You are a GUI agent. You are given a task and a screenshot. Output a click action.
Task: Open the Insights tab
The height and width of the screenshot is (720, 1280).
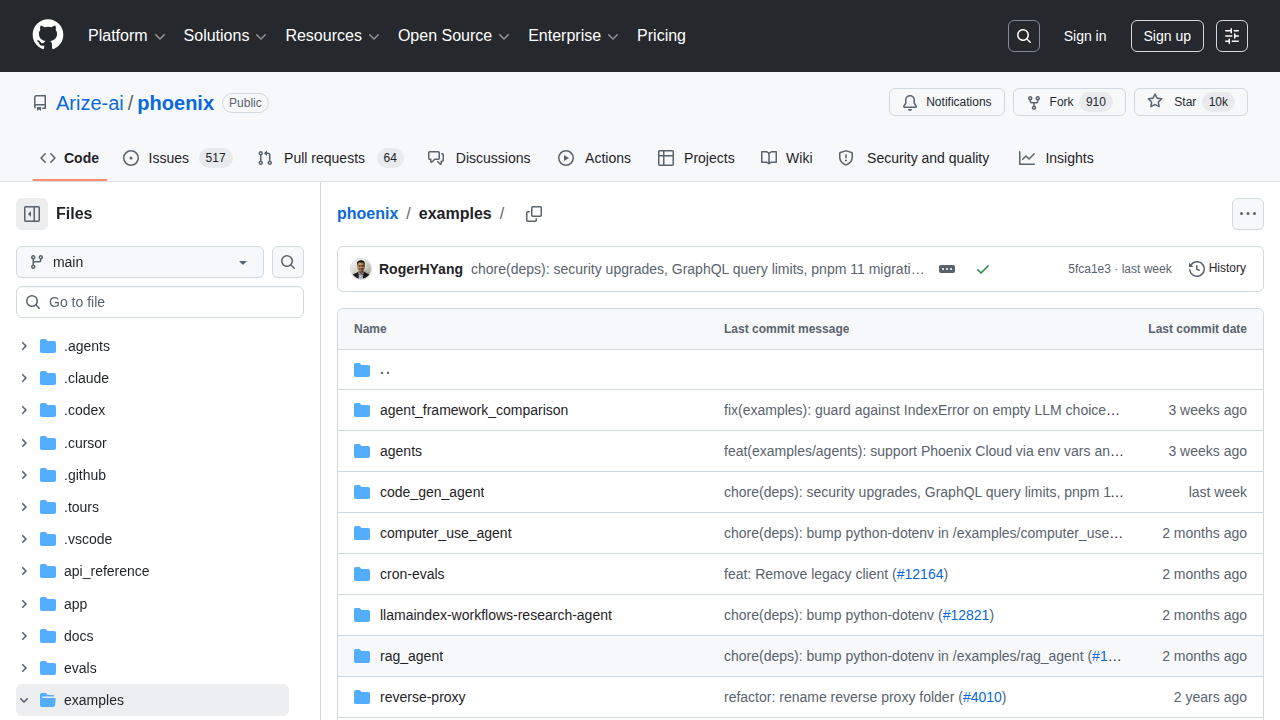[x=1056, y=158]
